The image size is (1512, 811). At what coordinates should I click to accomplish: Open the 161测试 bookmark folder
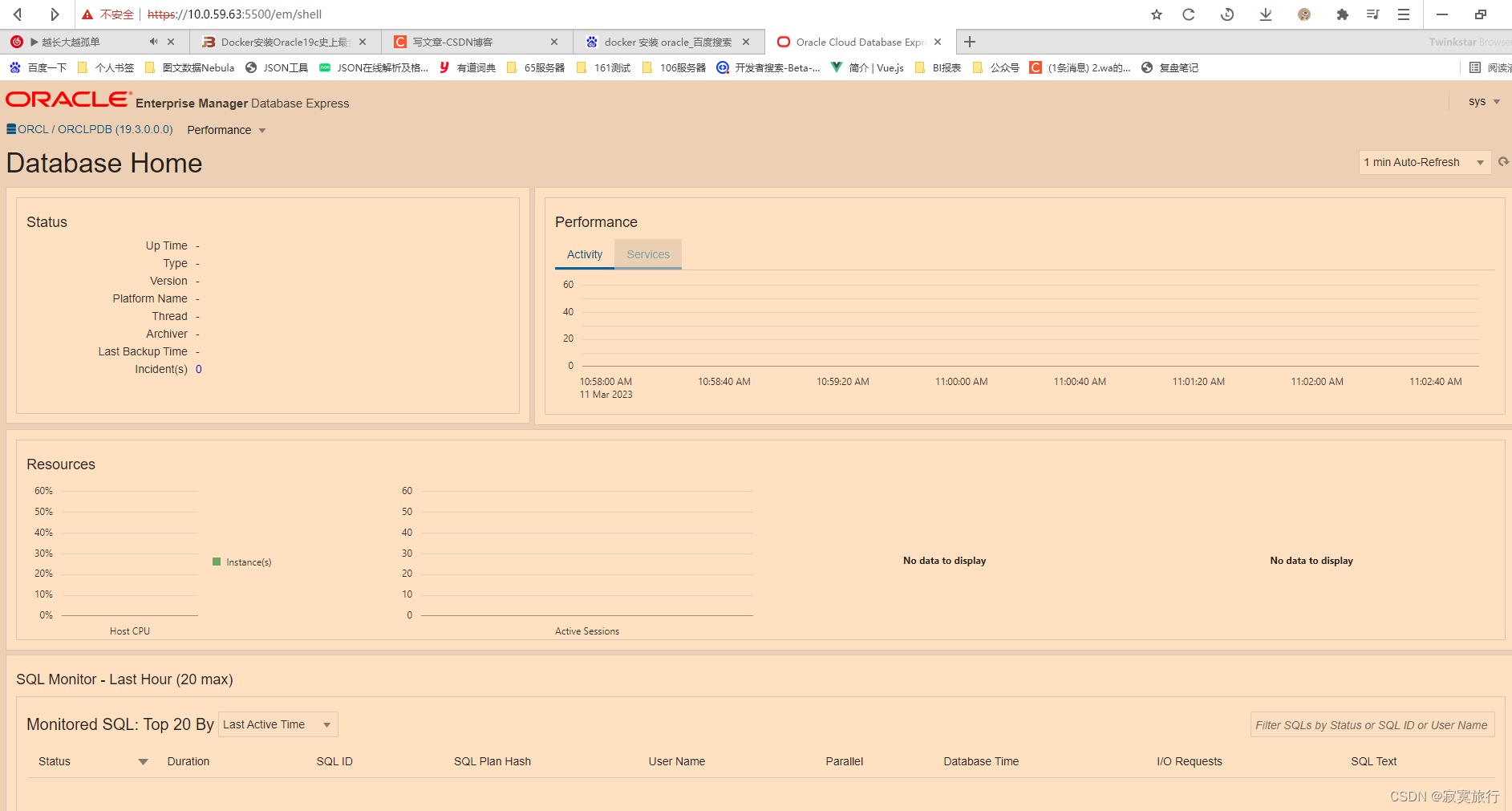pyautogui.click(x=604, y=67)
